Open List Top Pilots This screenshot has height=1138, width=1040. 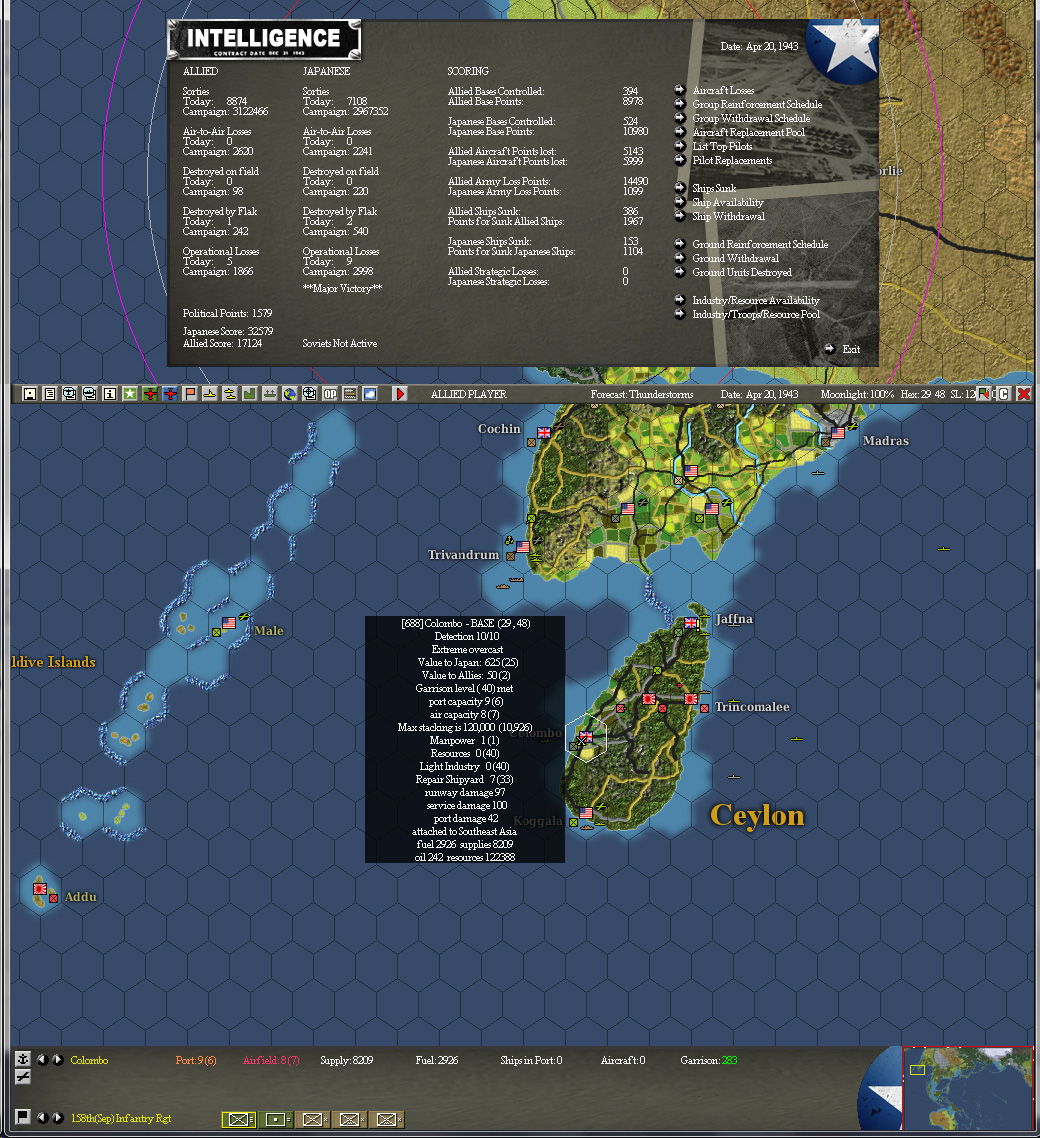pyautogui.click(x=722, y=146)
